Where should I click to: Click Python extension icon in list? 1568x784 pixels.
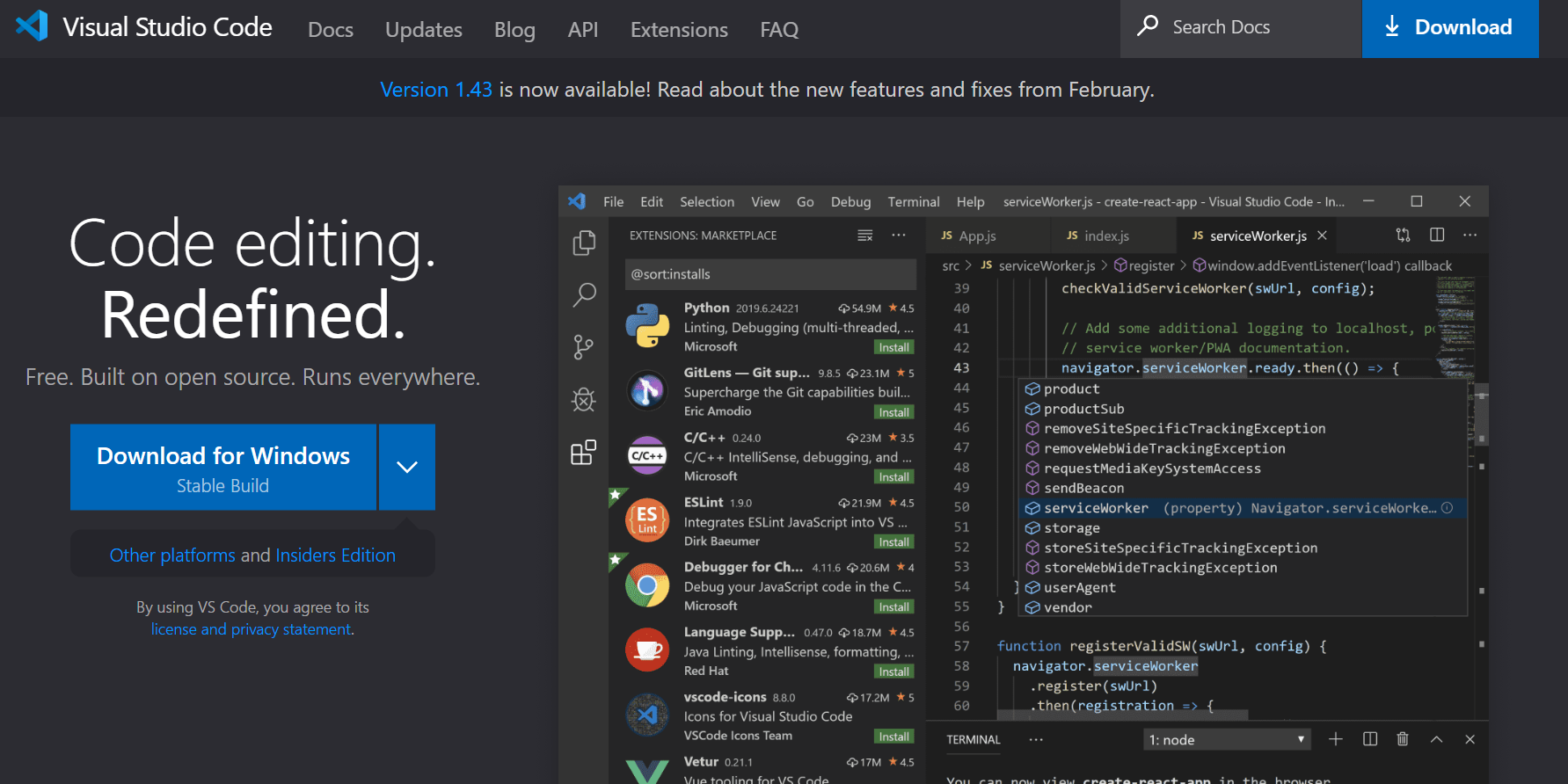point(647,326)
